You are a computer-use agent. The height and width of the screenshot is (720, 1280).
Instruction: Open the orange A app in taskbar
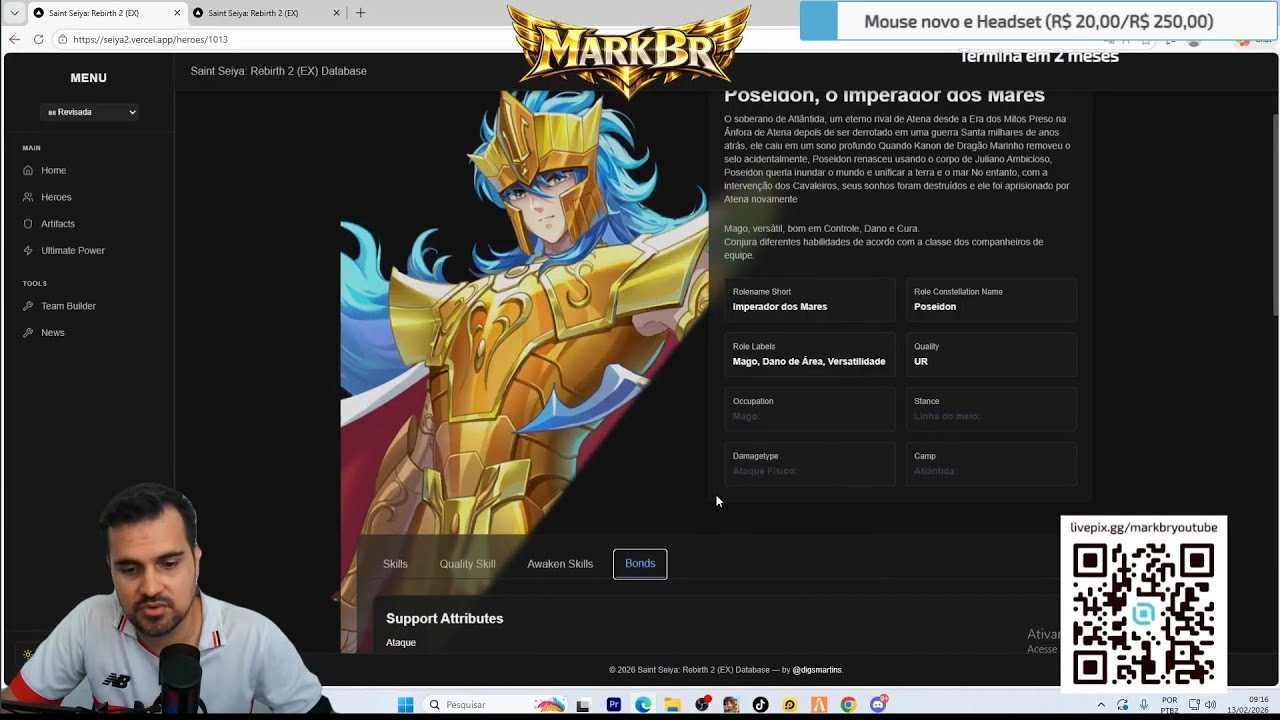[819, 705]
